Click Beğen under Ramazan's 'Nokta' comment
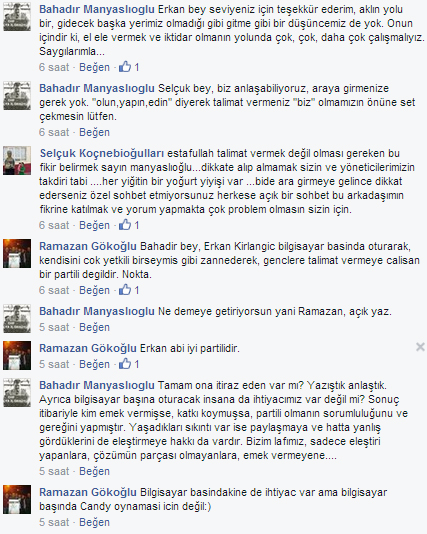This screenshot has width=427, height=534. (94, 290)
